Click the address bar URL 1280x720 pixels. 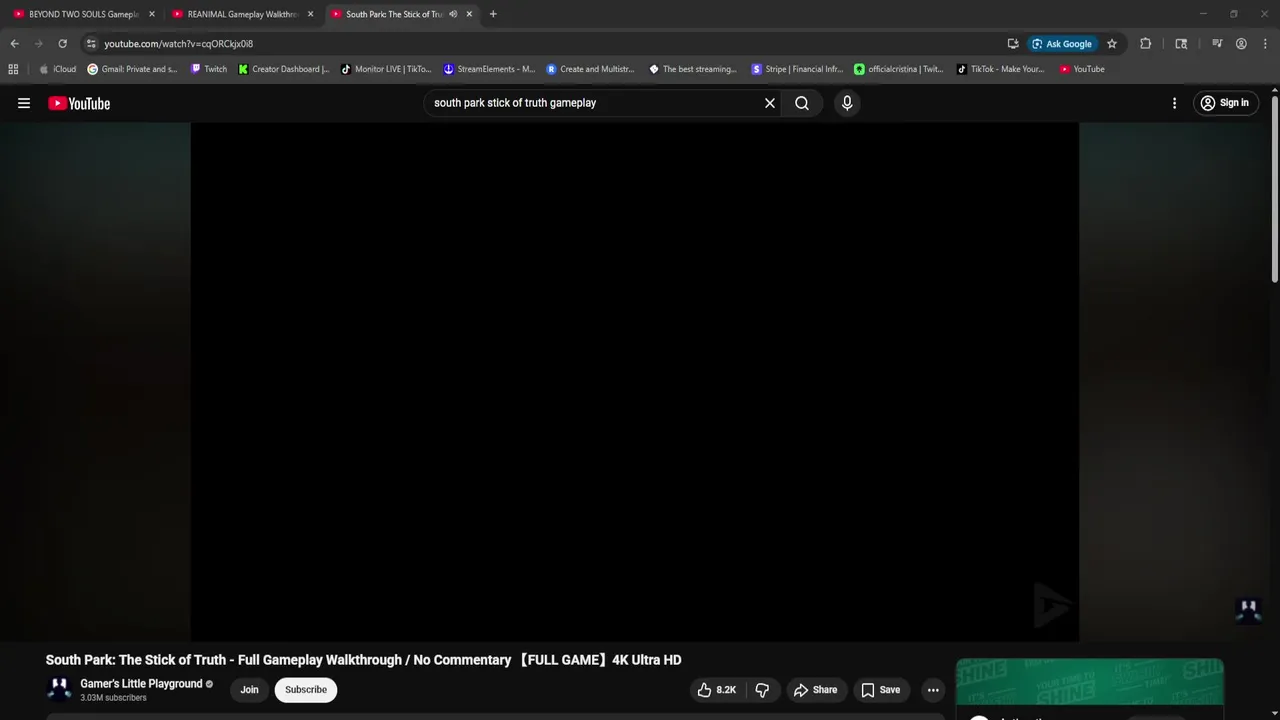[x=178, y=44]
